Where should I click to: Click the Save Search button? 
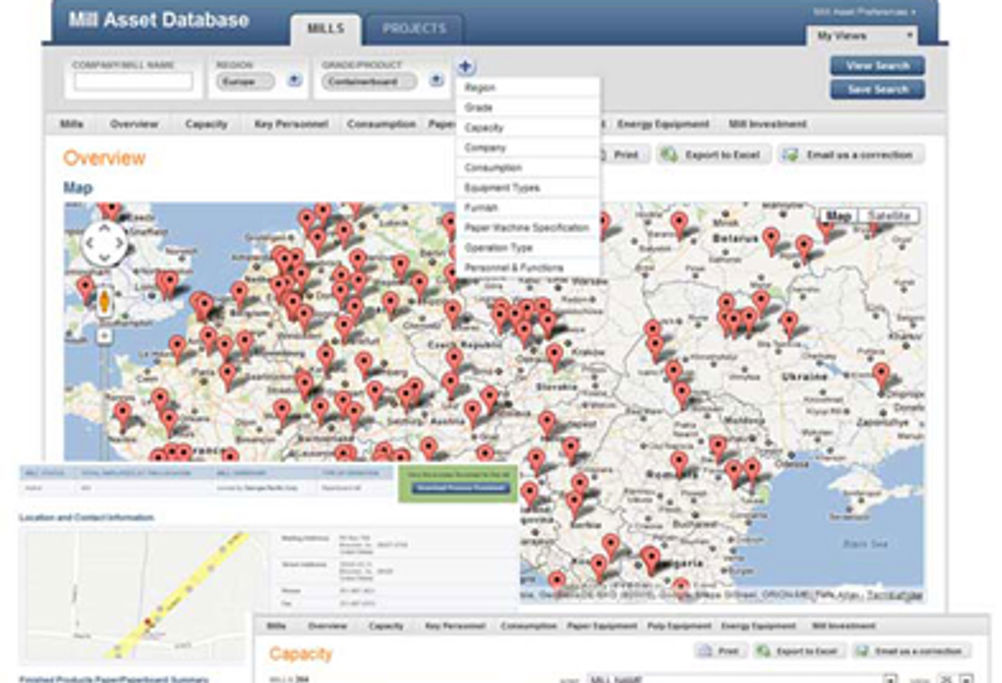coord(877,89)
